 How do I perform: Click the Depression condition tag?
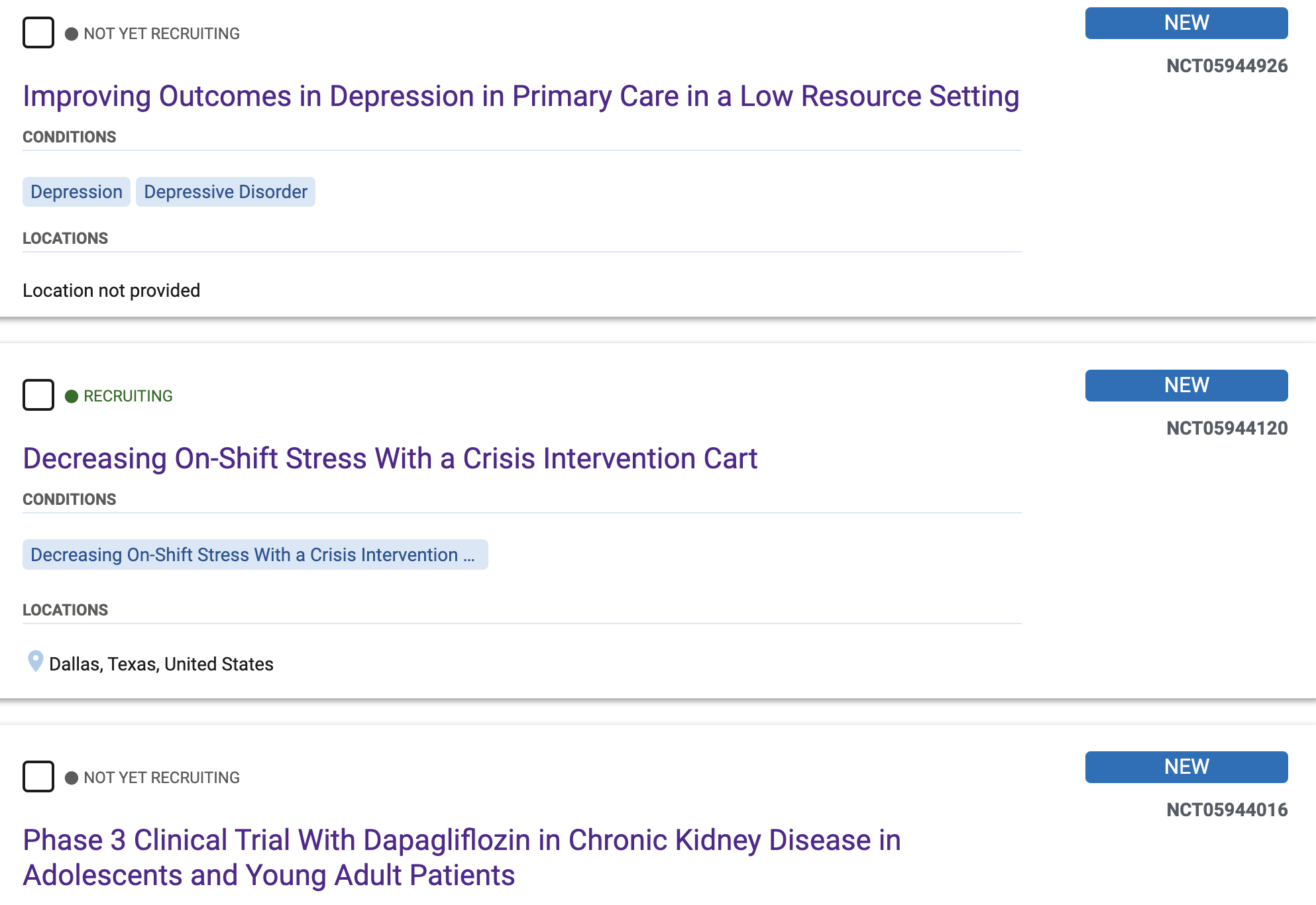(76, 192)
